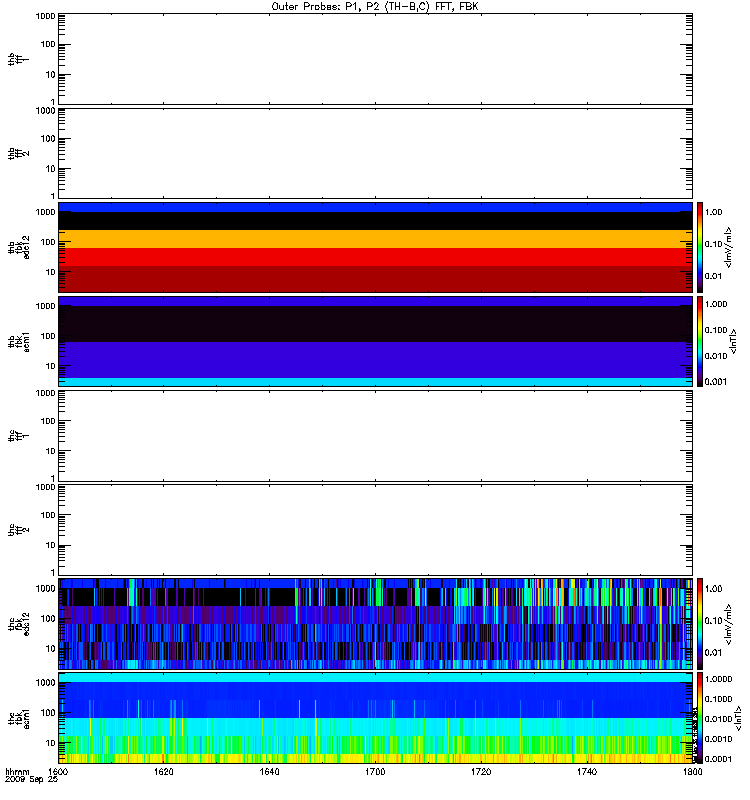Click the blue top band in thb fbk edc12
Image resolution: width=750 pixels, height=800 pixels.
coord(375,207)
